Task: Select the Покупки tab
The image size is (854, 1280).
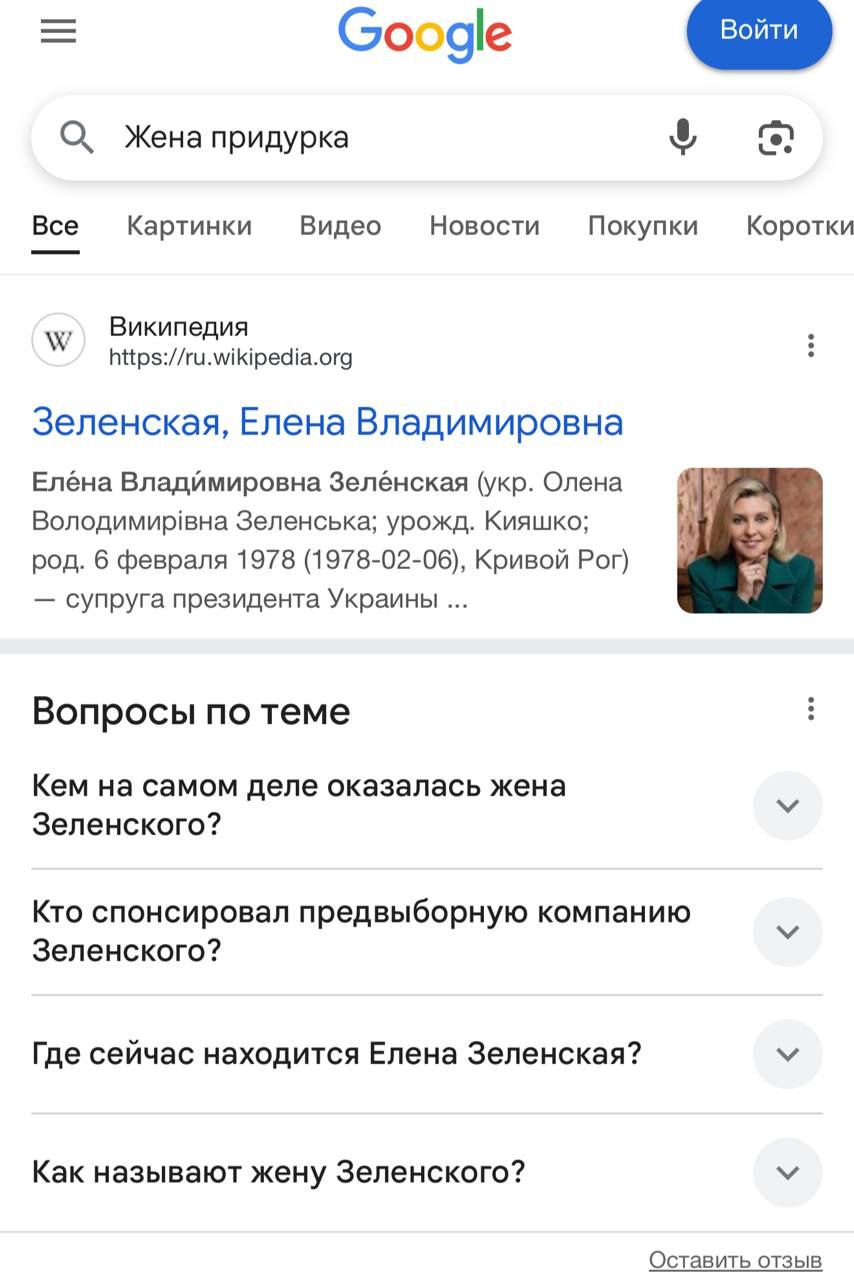Action: click(642, 226)
